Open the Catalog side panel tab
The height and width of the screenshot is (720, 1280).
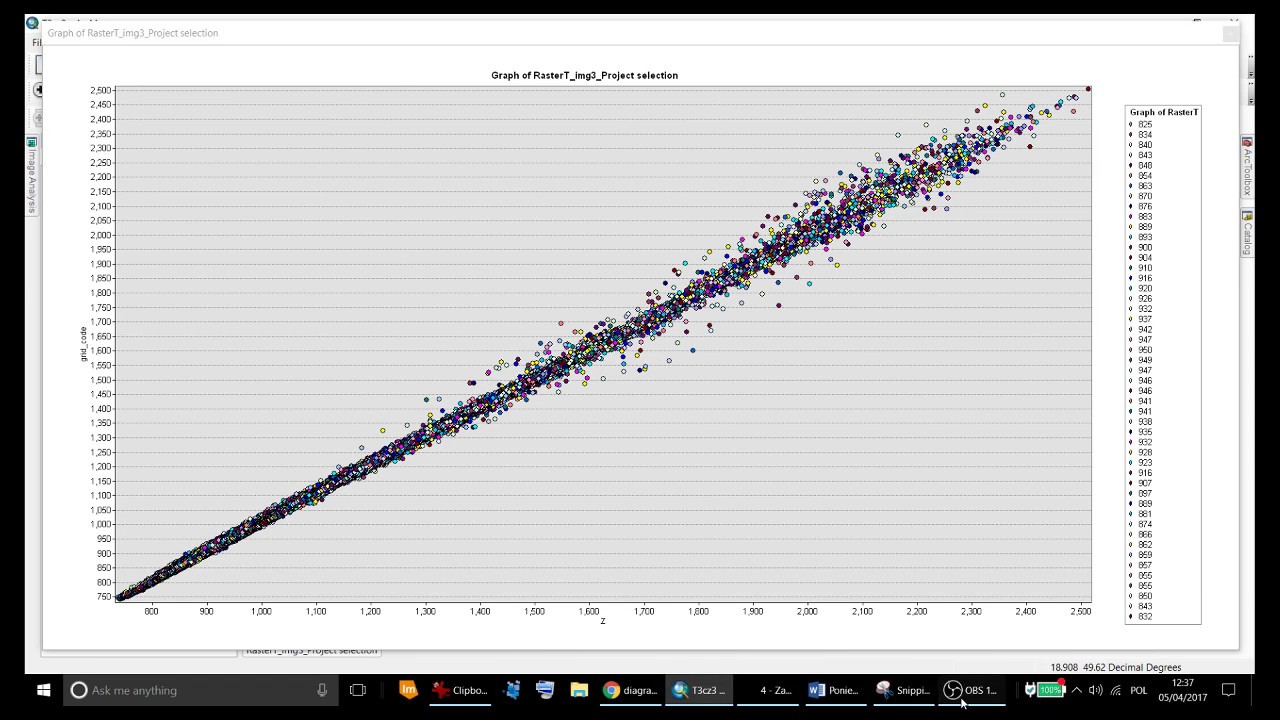[1247, 233]
